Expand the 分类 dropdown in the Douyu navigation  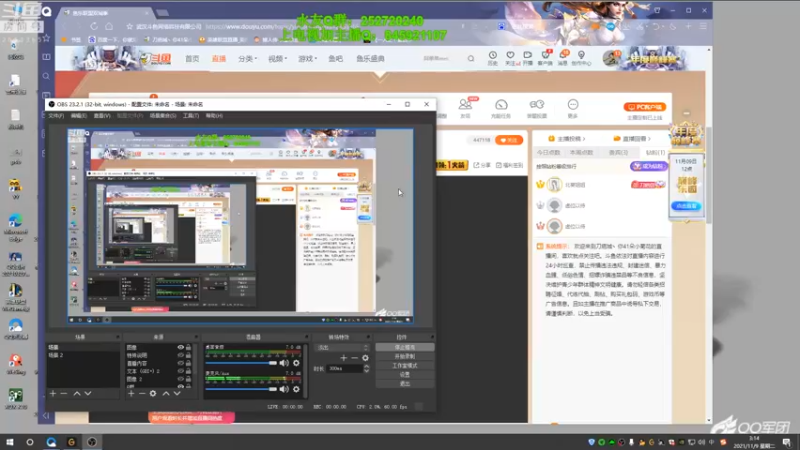click(247, 59)
